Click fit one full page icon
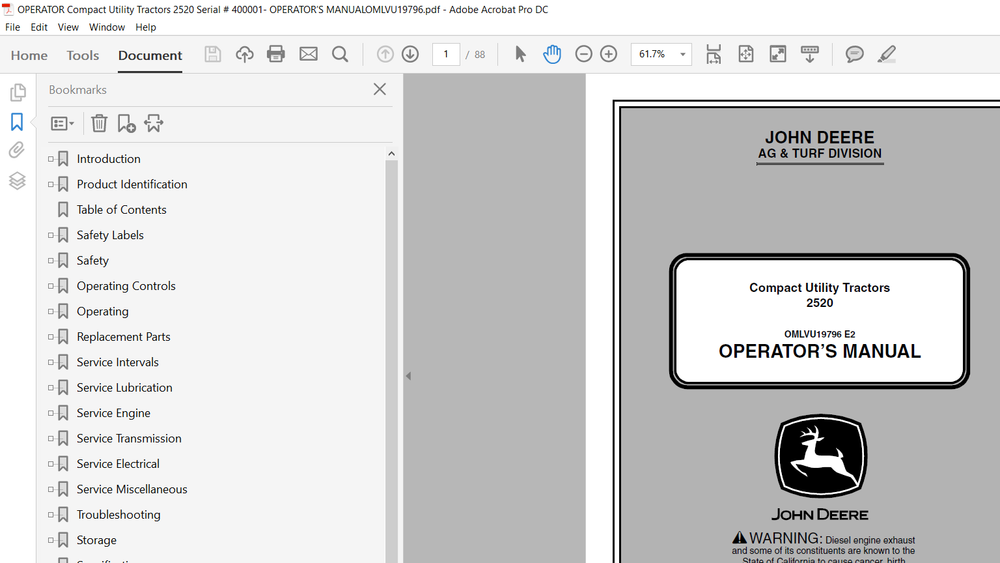 tap(746, 54)
